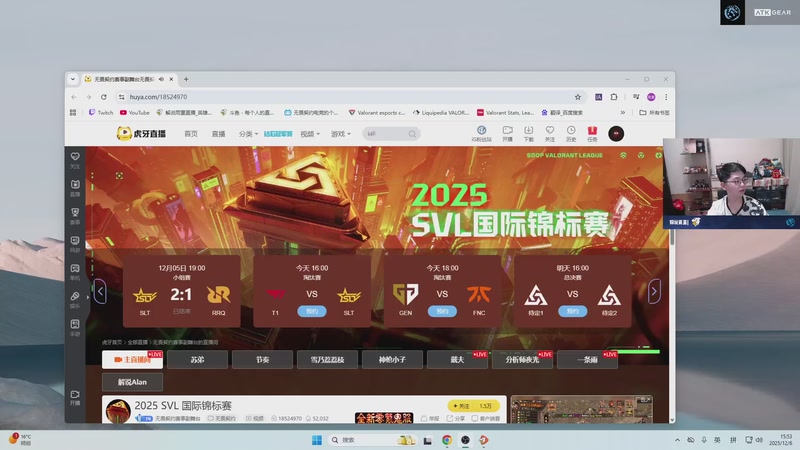The image size is (800, 450).
Task: Click the Huya search input field
Action: click(x=386, y=134)
